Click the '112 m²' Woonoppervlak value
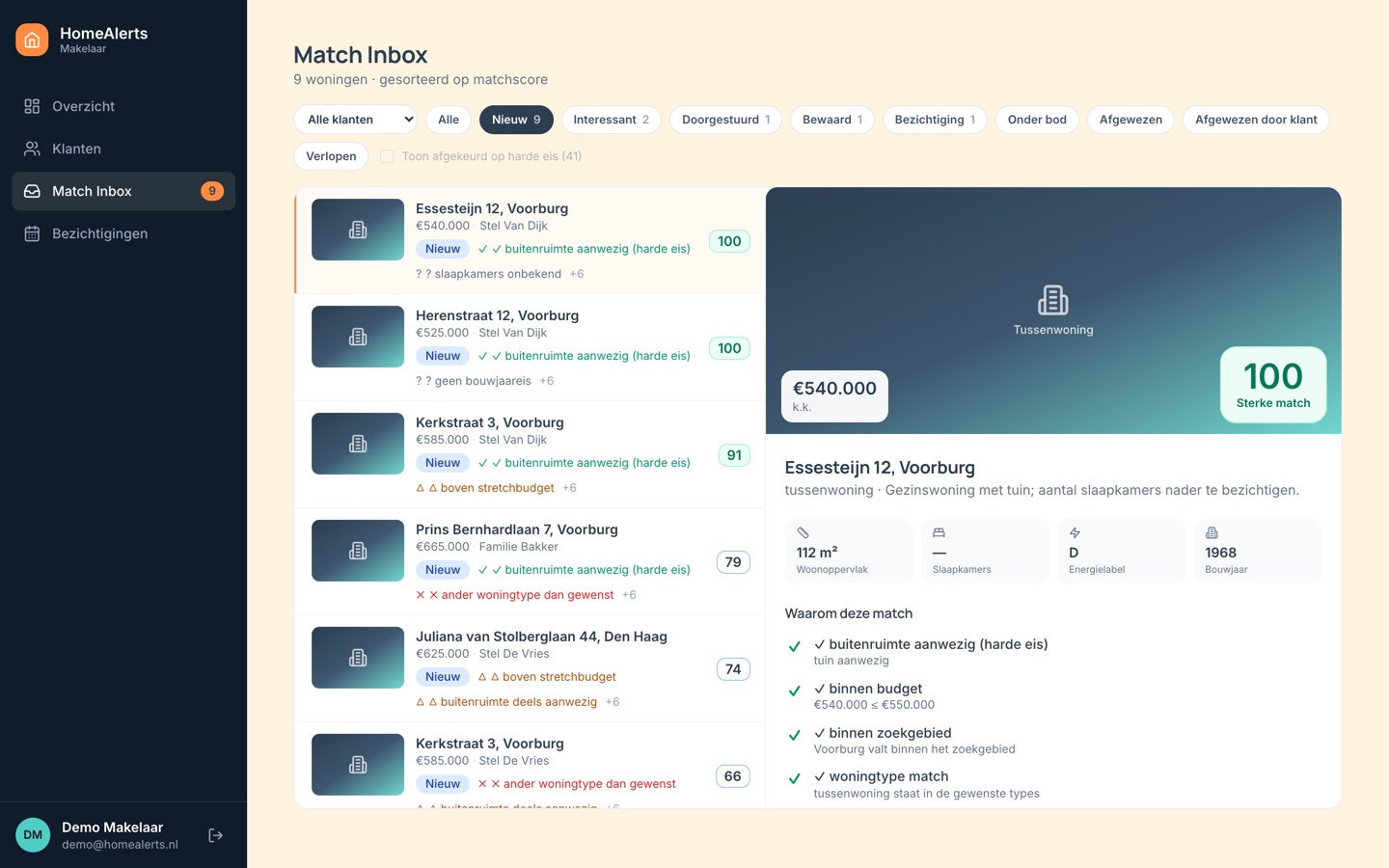The width and height of the screenshot is (1389, 868). pyautogui.click(x=817, y=553)
